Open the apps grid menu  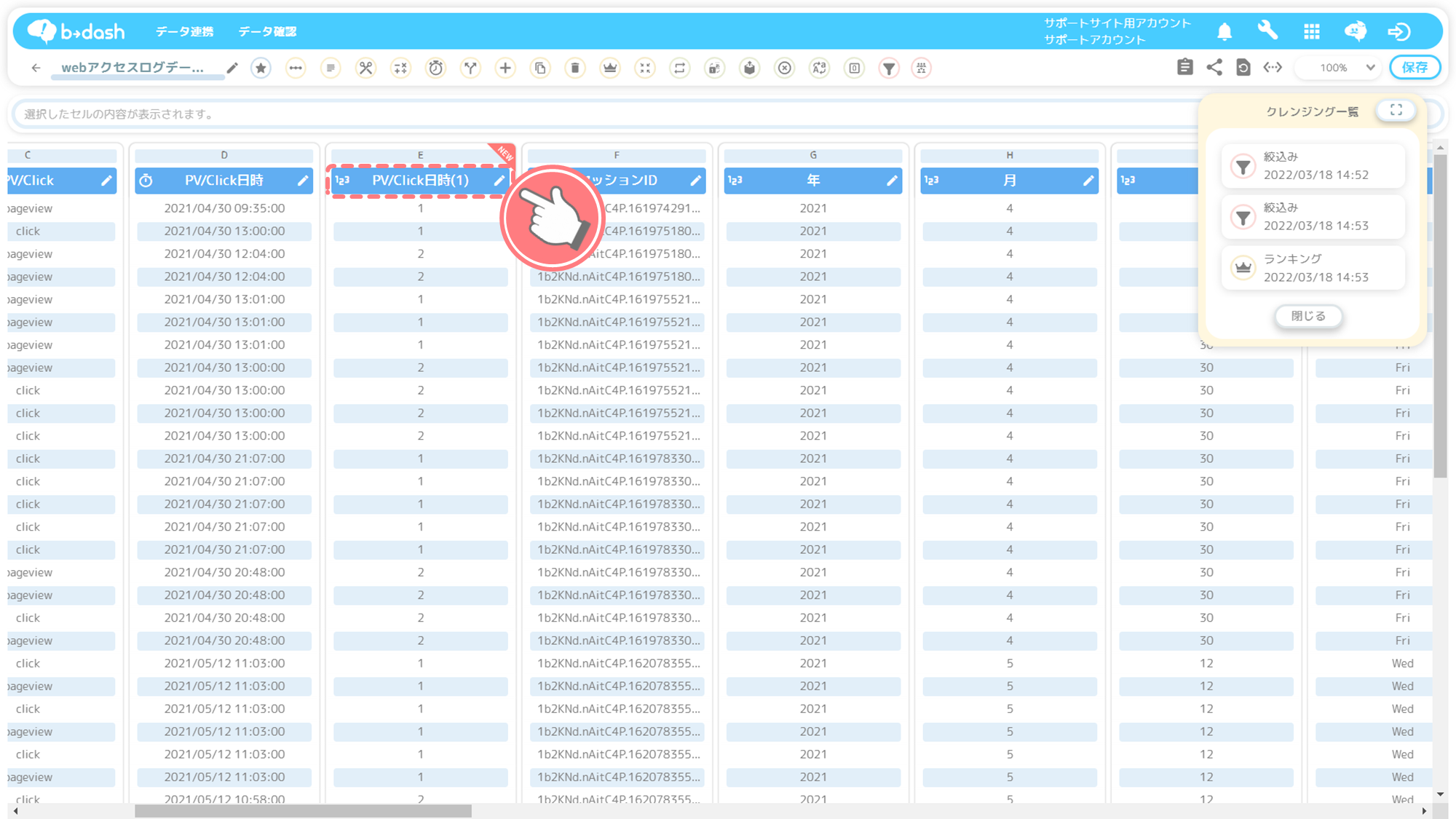pos(1312,31)
